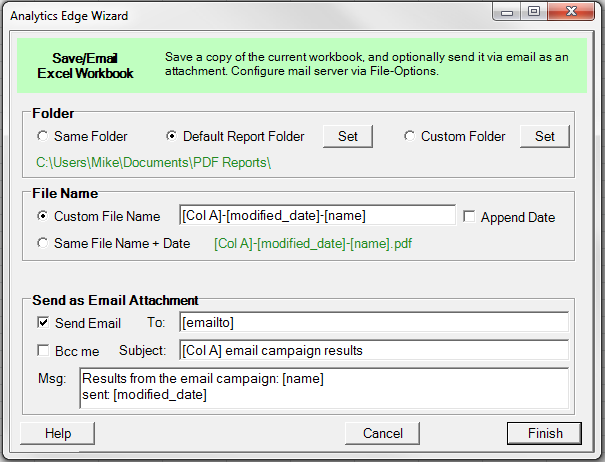Tick the Bcc me checkbox
Image resolution: width=605 pixels, height=462 pixels.
(42, 351)
